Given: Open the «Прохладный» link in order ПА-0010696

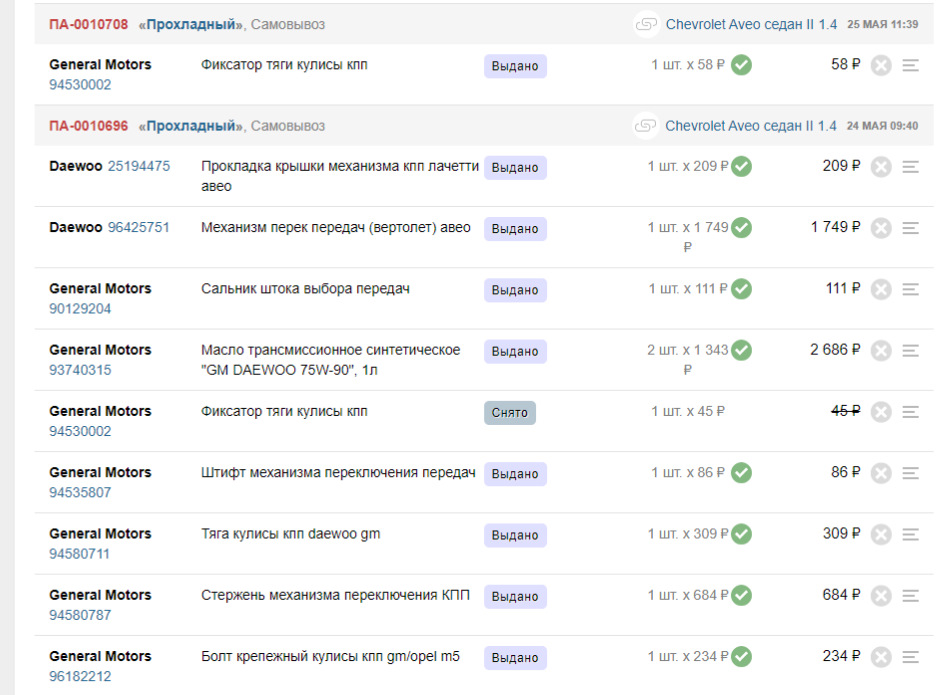Looking at the screenshot, I should [x=191, y=127].
